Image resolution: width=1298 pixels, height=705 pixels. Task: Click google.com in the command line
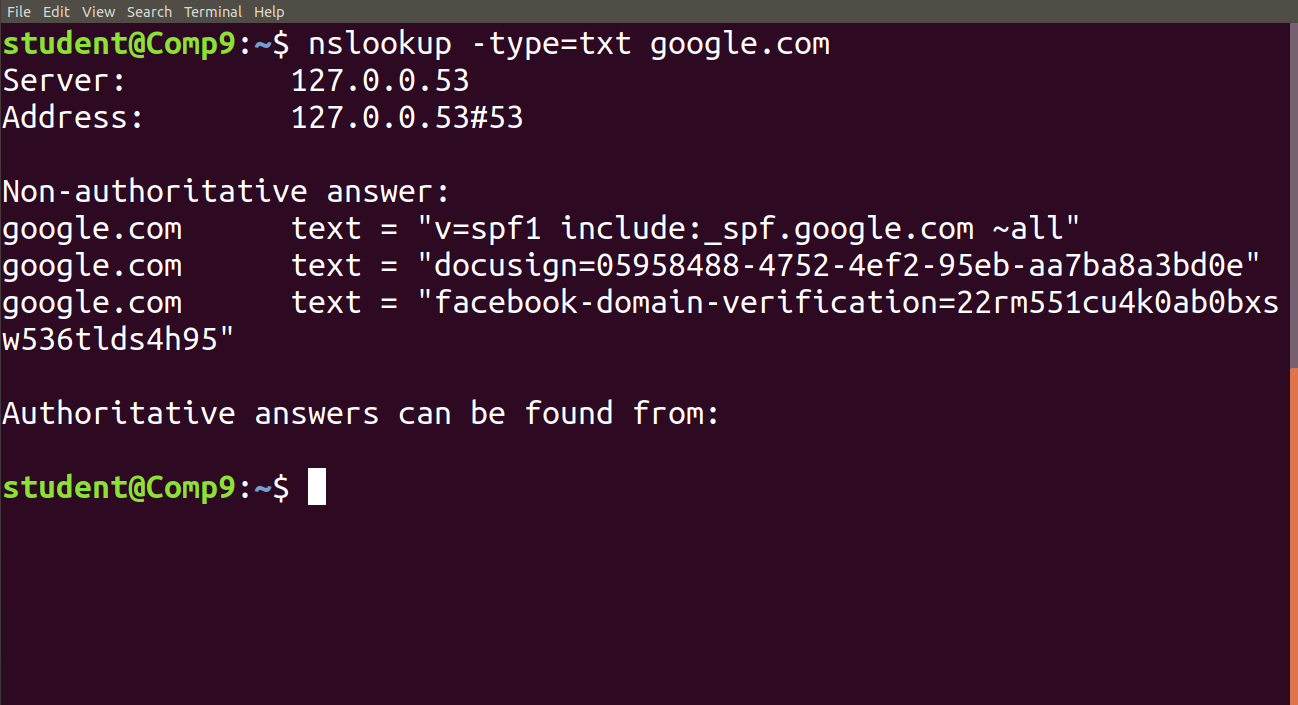[x=739, y=43]
